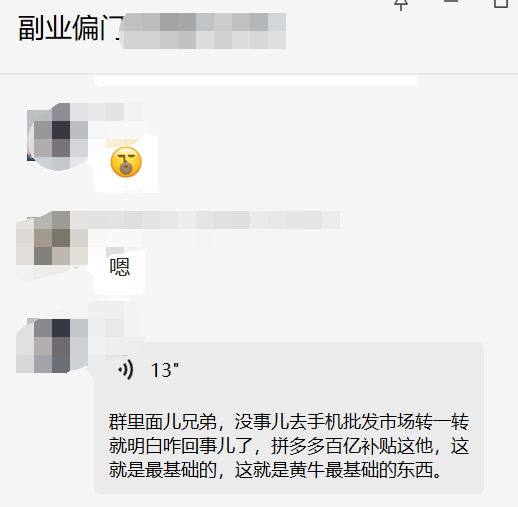Click the blurred part of the group name
The height and width of the screenshot is (507, 518).
[x=204, y=31]
